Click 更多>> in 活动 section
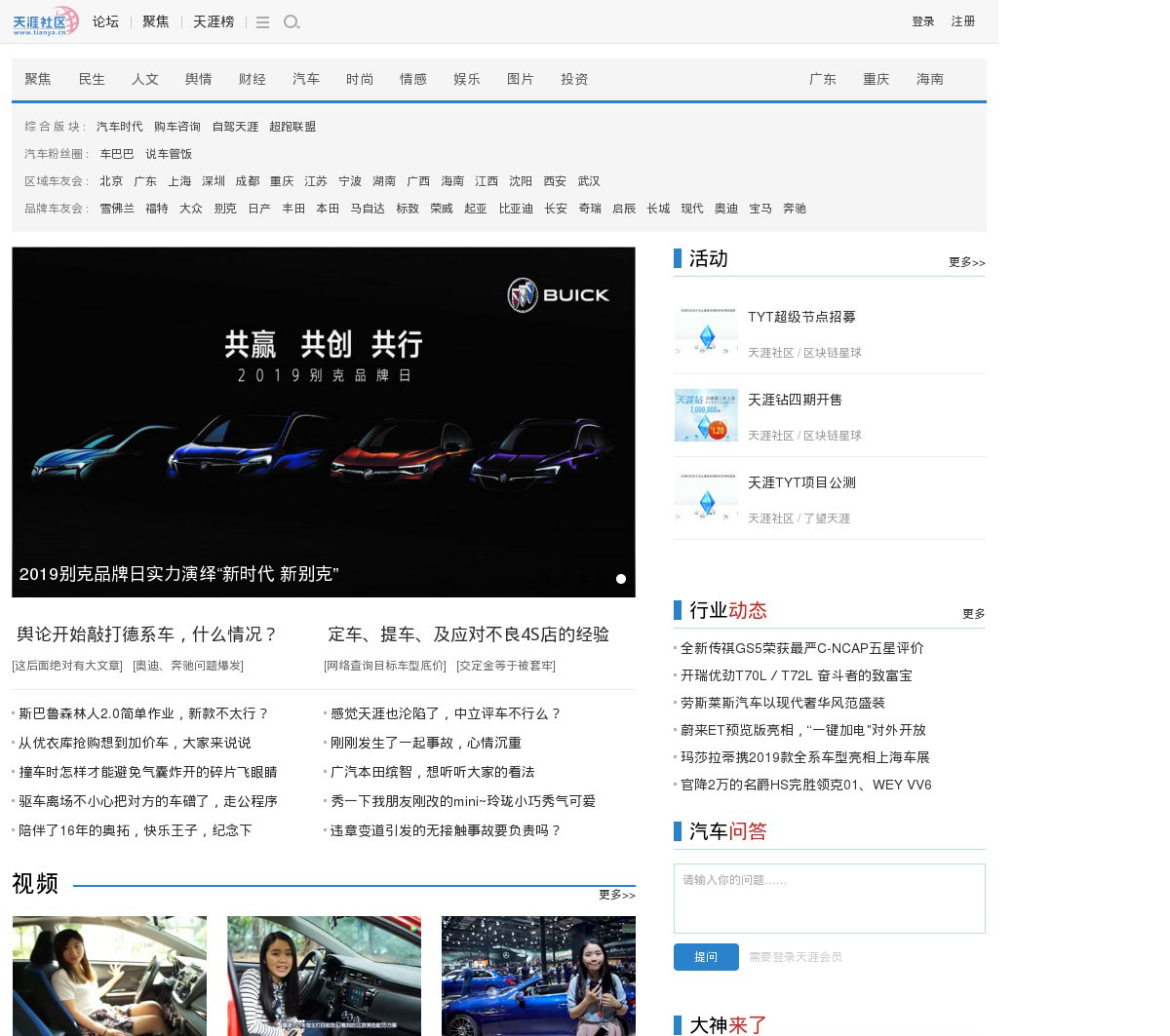 967,262
